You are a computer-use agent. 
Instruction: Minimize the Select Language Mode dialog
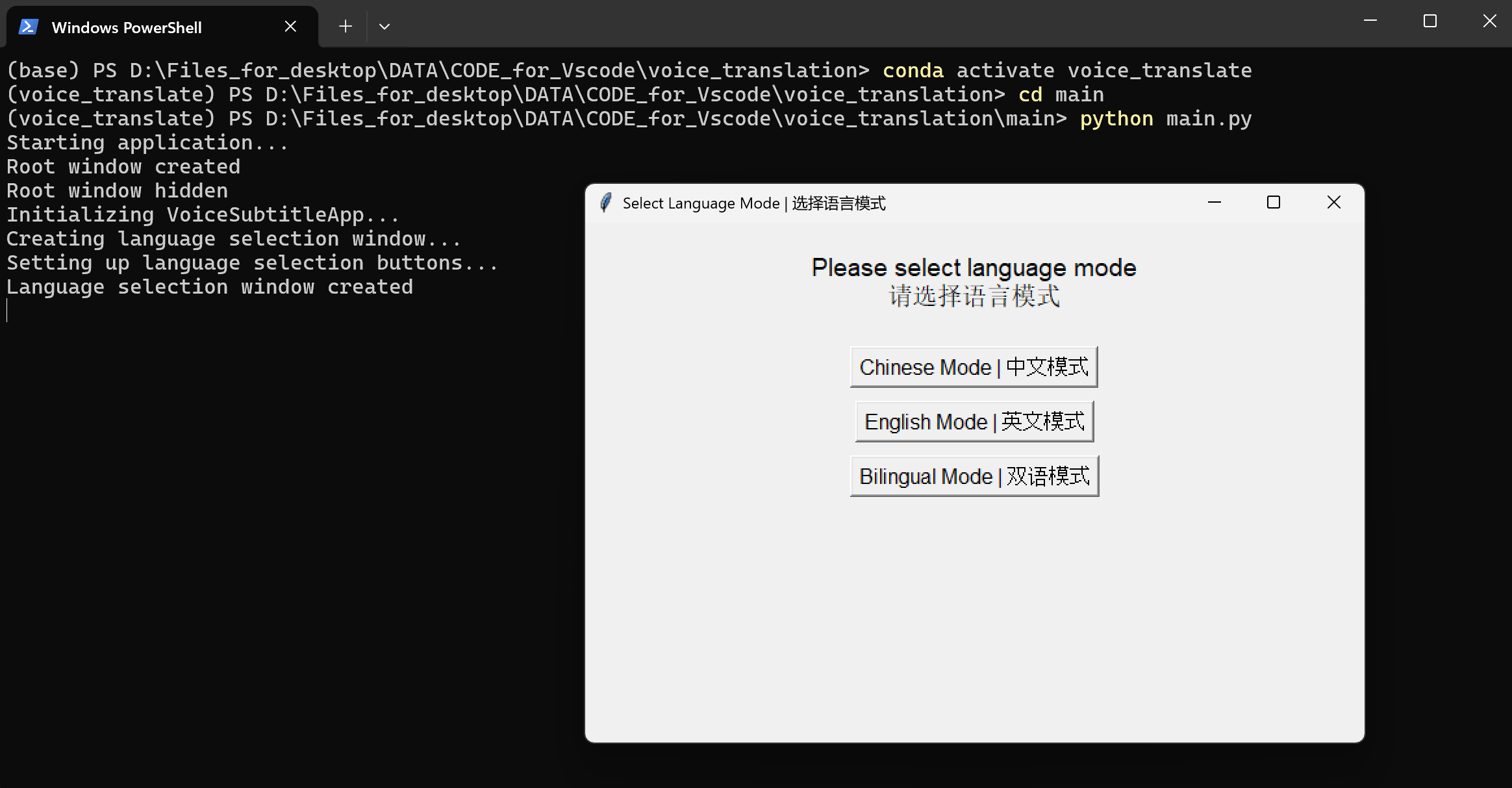[1215, 203]
